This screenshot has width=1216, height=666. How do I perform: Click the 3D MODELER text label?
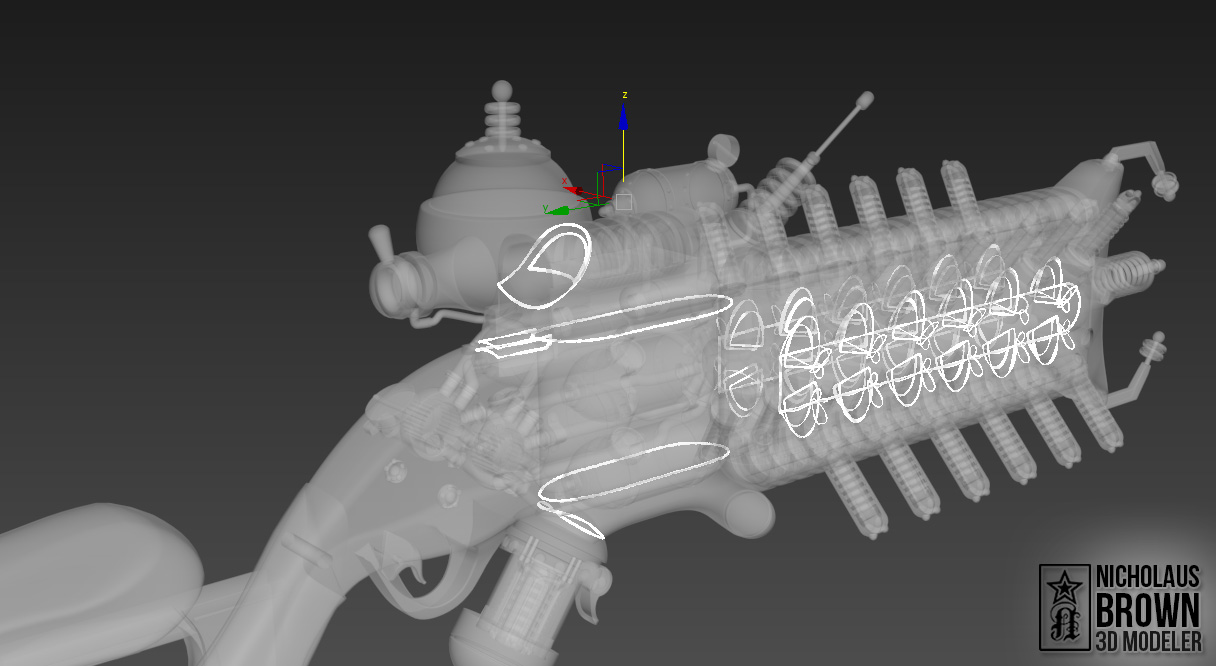click(x=1150, y=638)
